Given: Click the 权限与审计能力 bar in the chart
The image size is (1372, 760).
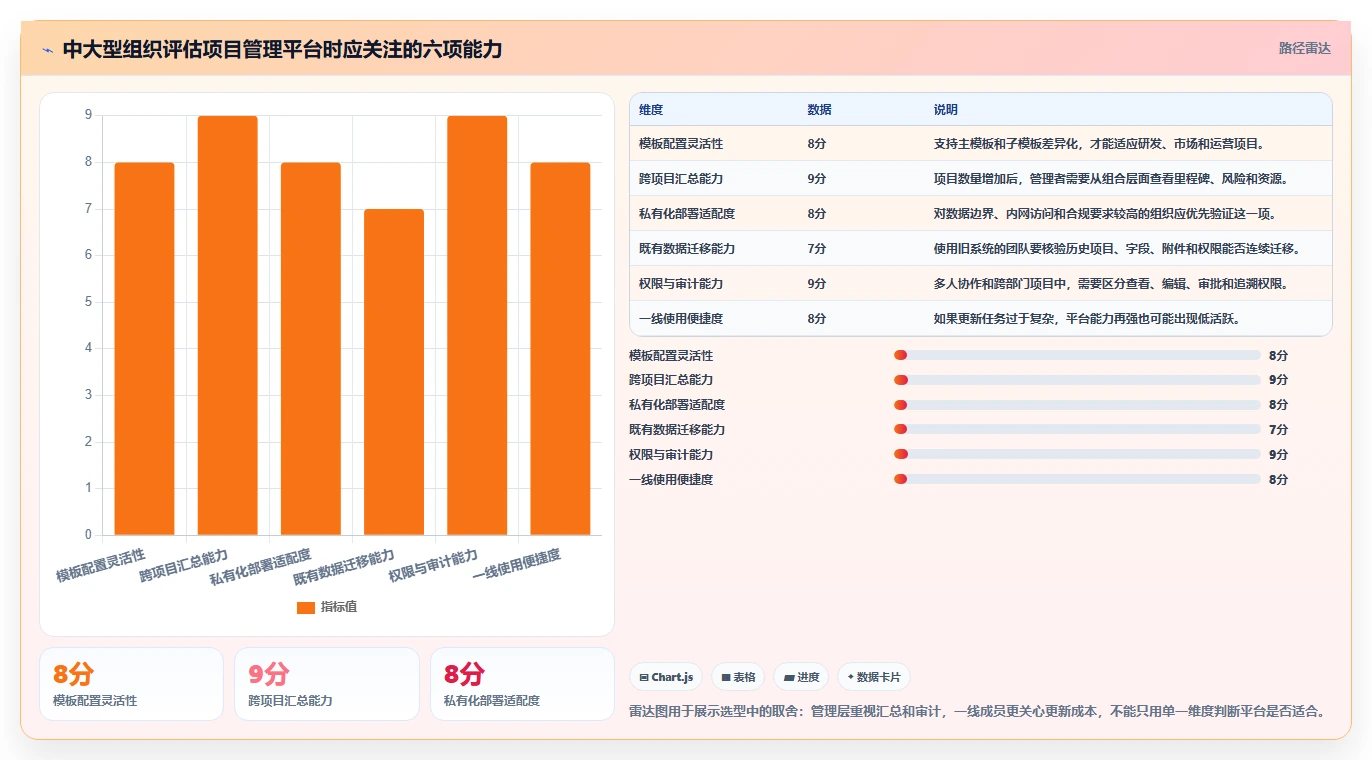Looking at the screenshot, I should tap(477, 325).
